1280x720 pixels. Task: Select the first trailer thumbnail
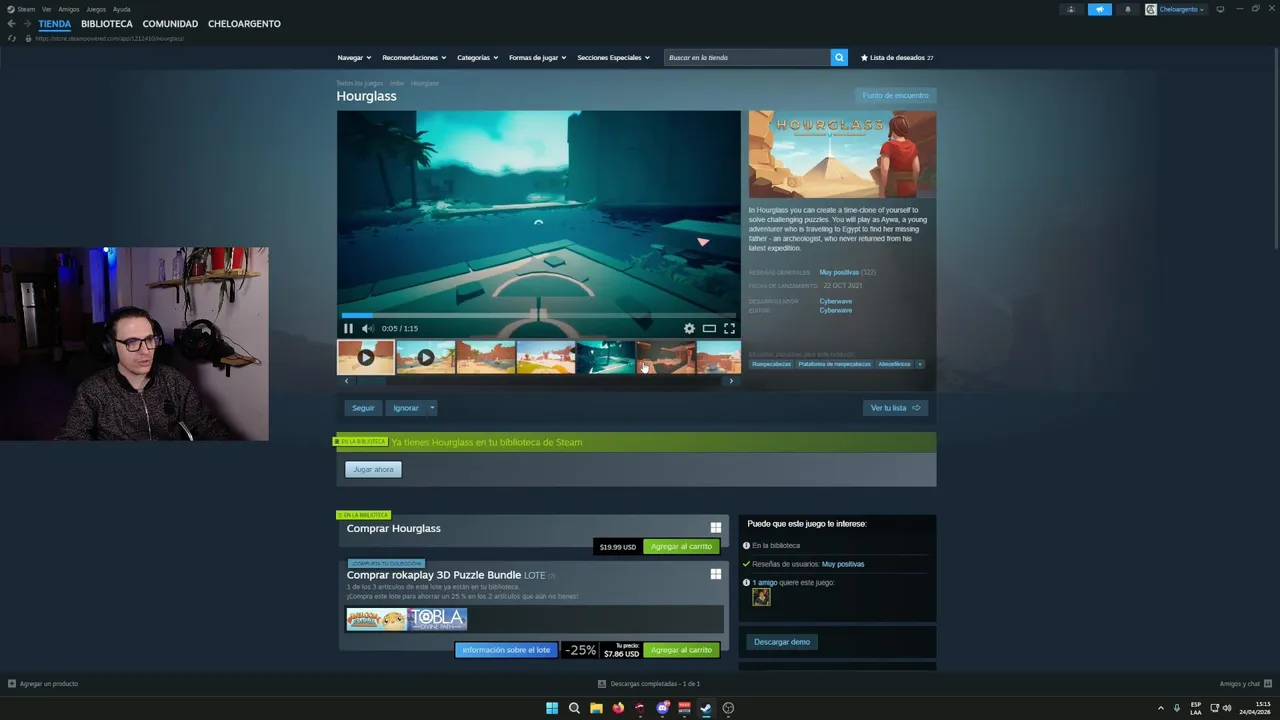[x=365, y=357]
